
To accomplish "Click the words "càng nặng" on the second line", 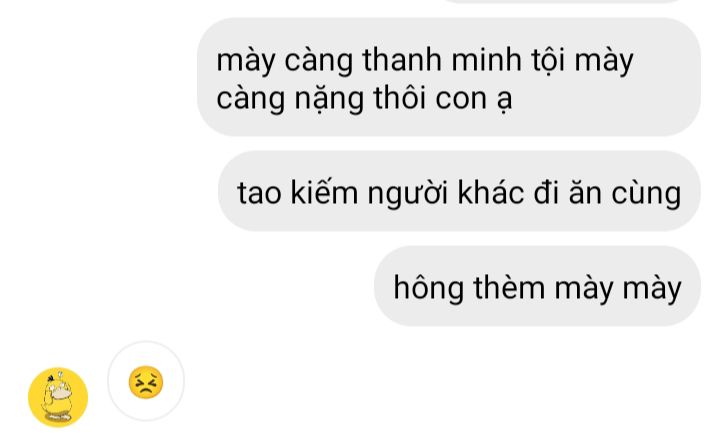I will 290,99.
